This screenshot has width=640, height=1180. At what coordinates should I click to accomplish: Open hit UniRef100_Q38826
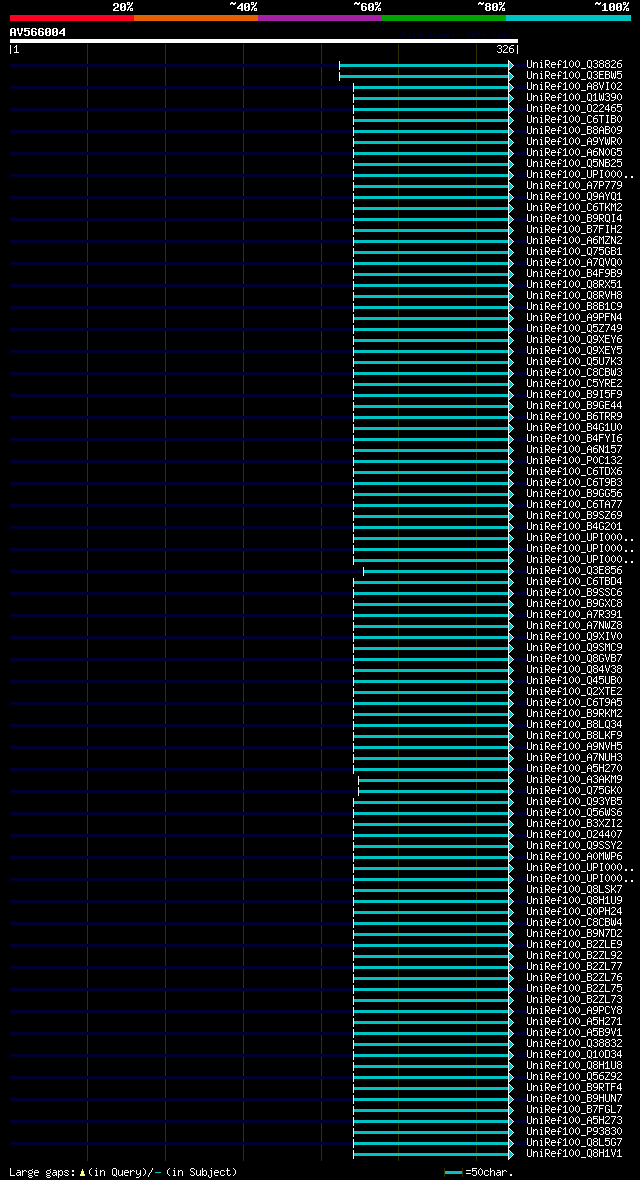574,65
